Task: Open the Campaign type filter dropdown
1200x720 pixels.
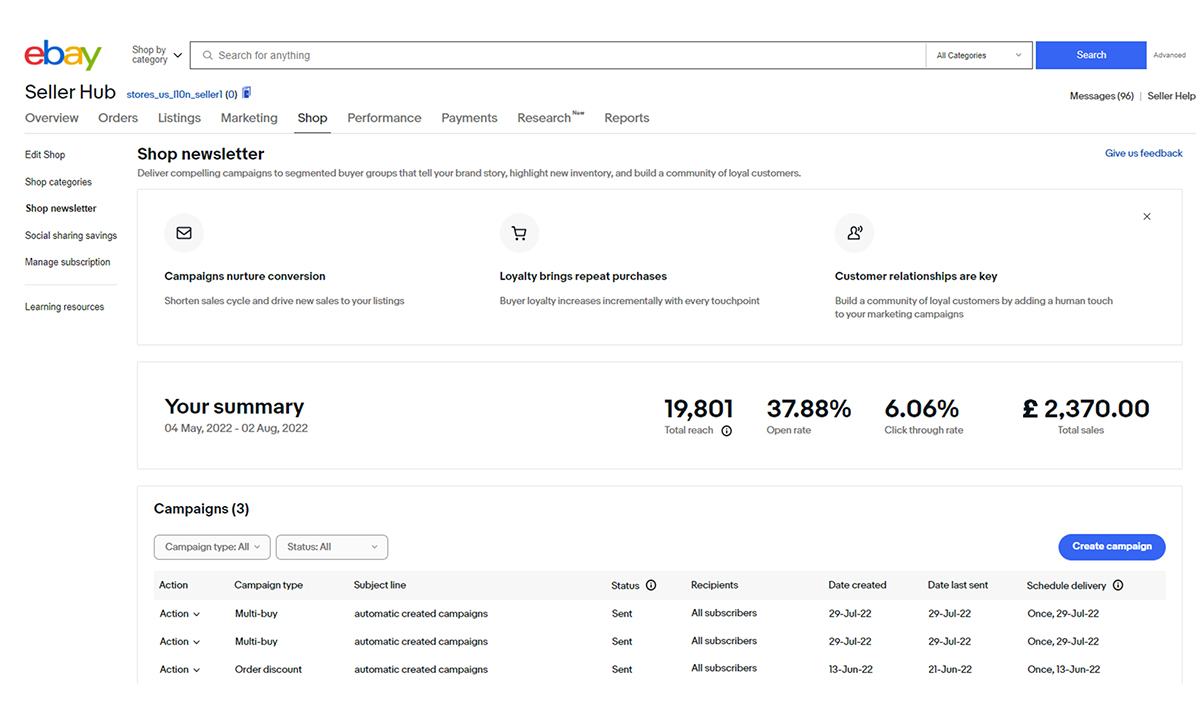Action: tap(212, 547)
